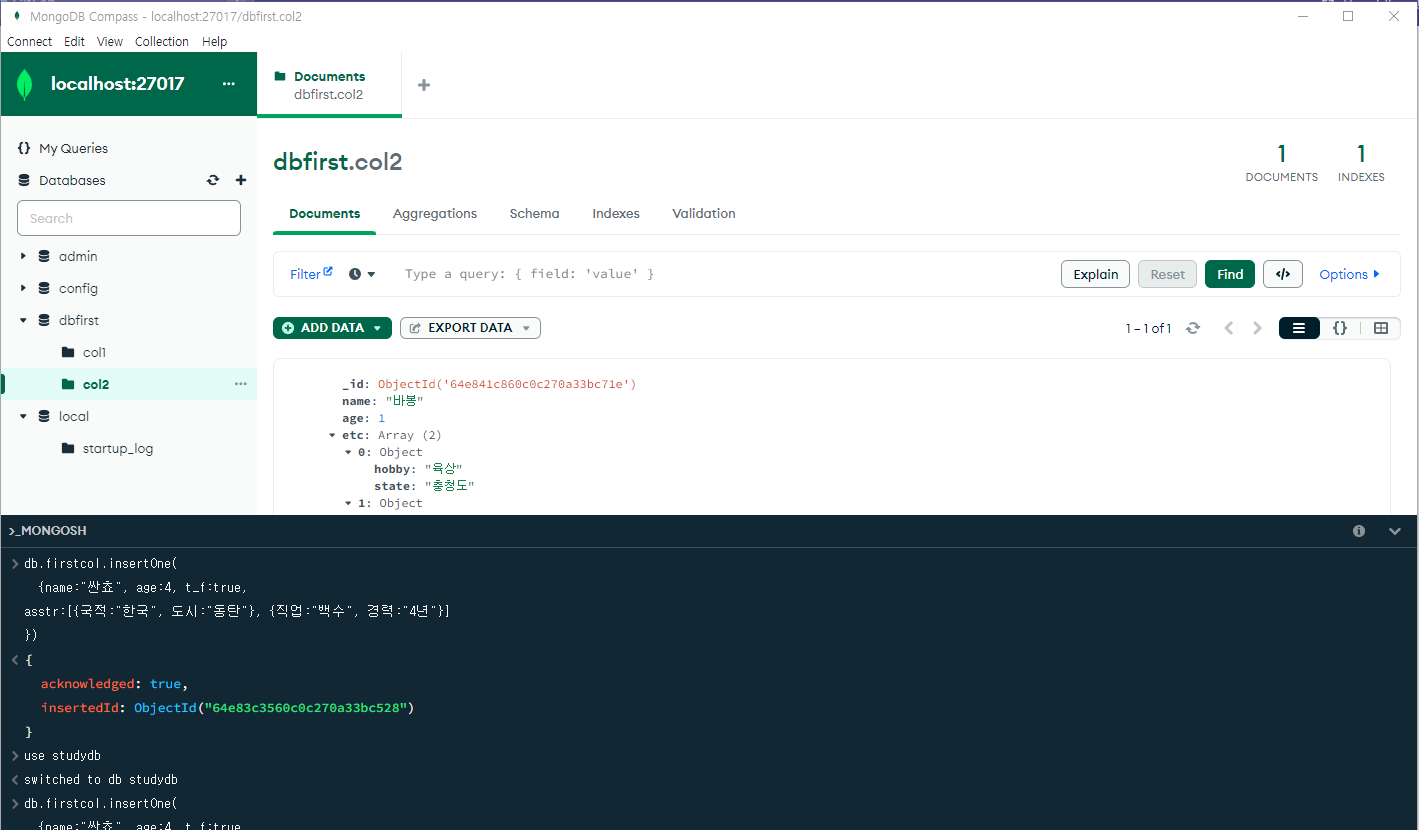The height and width of the screenshot is (830, 1419).
Task: Open the Help menu
Action: coord(215,41)
